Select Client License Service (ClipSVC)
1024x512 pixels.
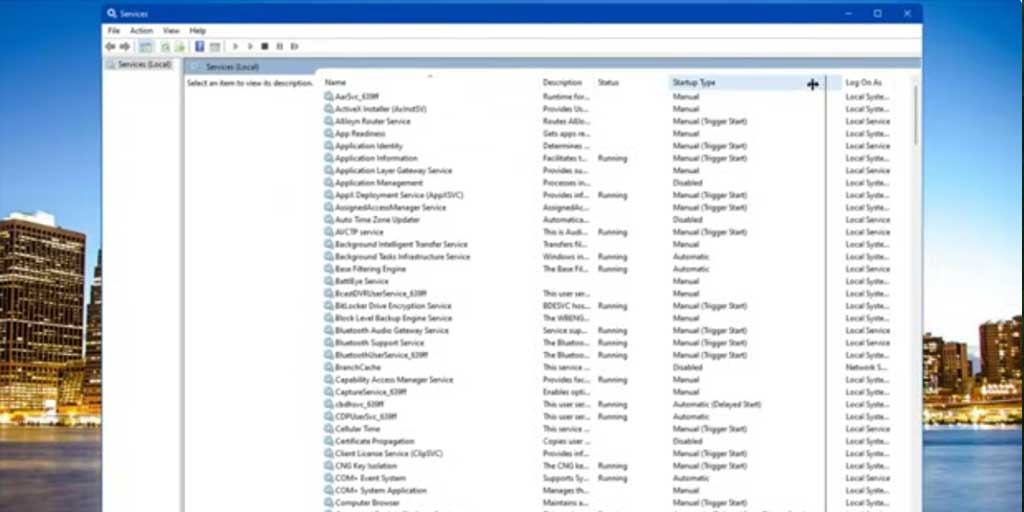[389, 453]
